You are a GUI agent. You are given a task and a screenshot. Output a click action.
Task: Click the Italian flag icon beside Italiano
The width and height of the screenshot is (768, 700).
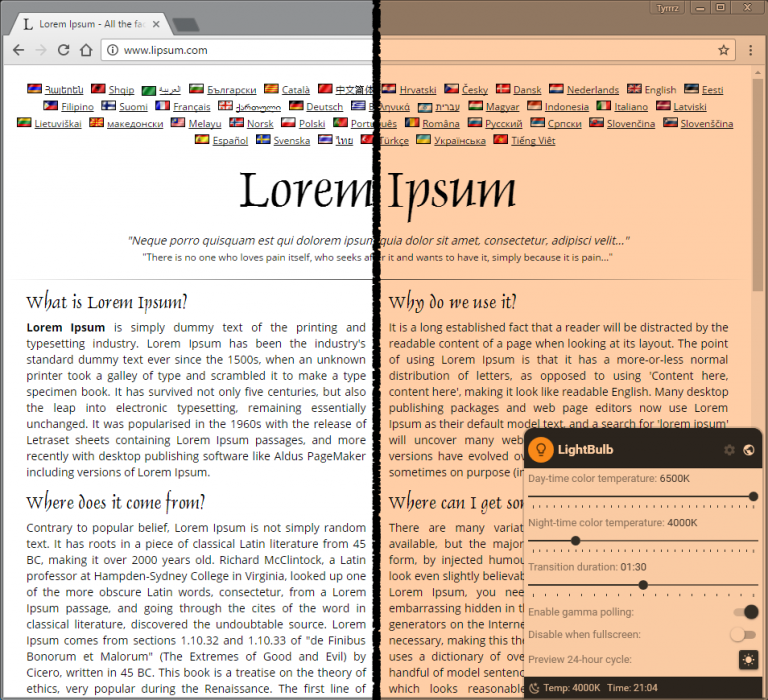(x=604, y=105)
